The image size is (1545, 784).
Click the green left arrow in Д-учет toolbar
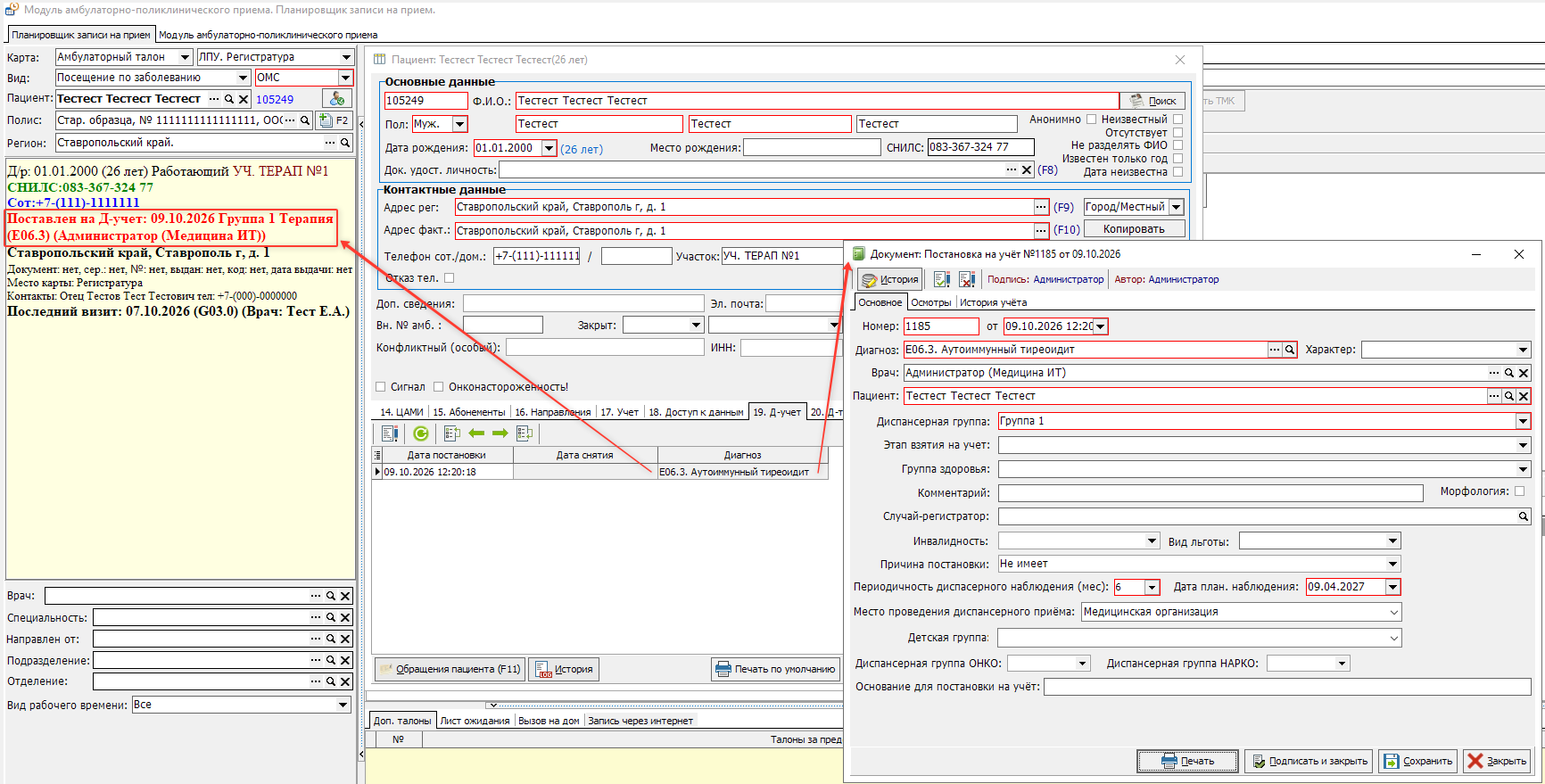(x=476, y=433)
